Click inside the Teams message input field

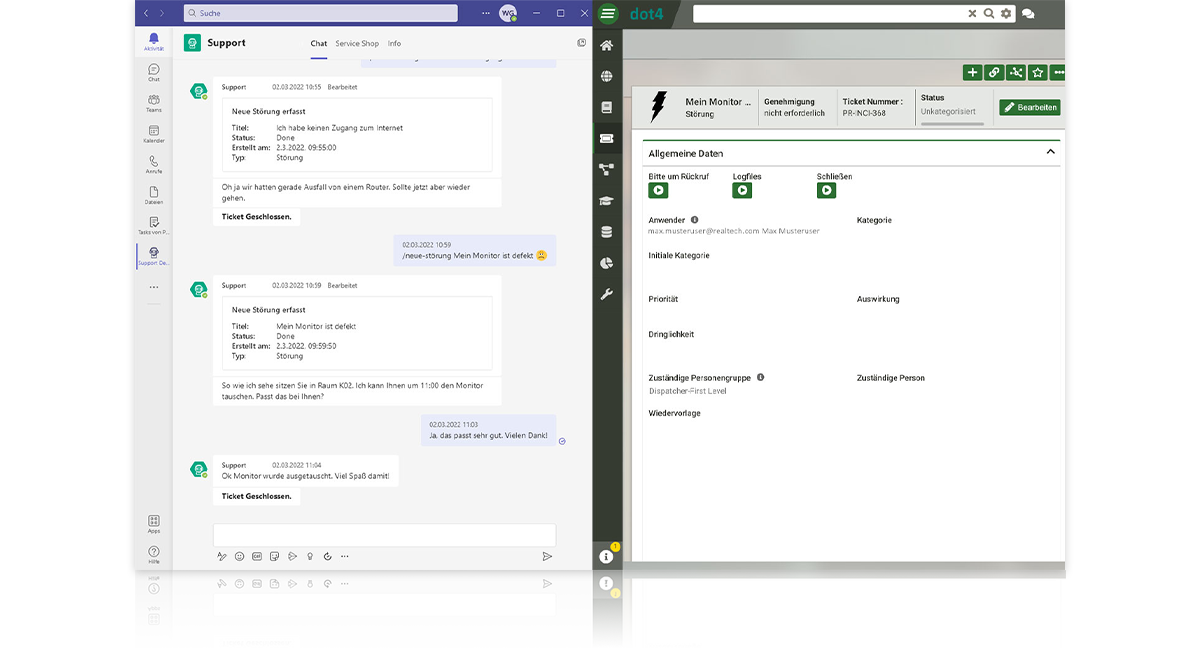tap(383, 534)
